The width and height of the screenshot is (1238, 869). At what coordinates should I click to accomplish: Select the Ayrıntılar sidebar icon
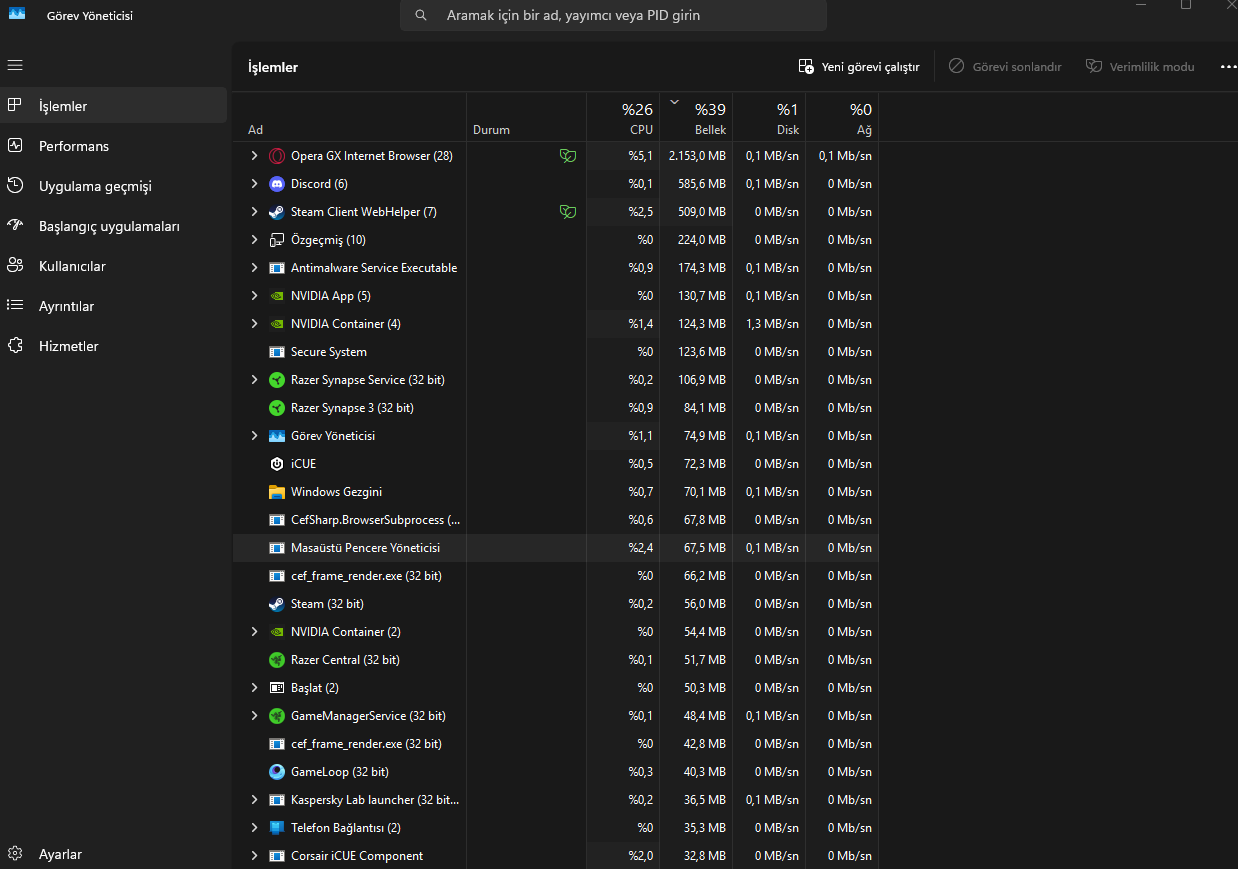point(15,305)
